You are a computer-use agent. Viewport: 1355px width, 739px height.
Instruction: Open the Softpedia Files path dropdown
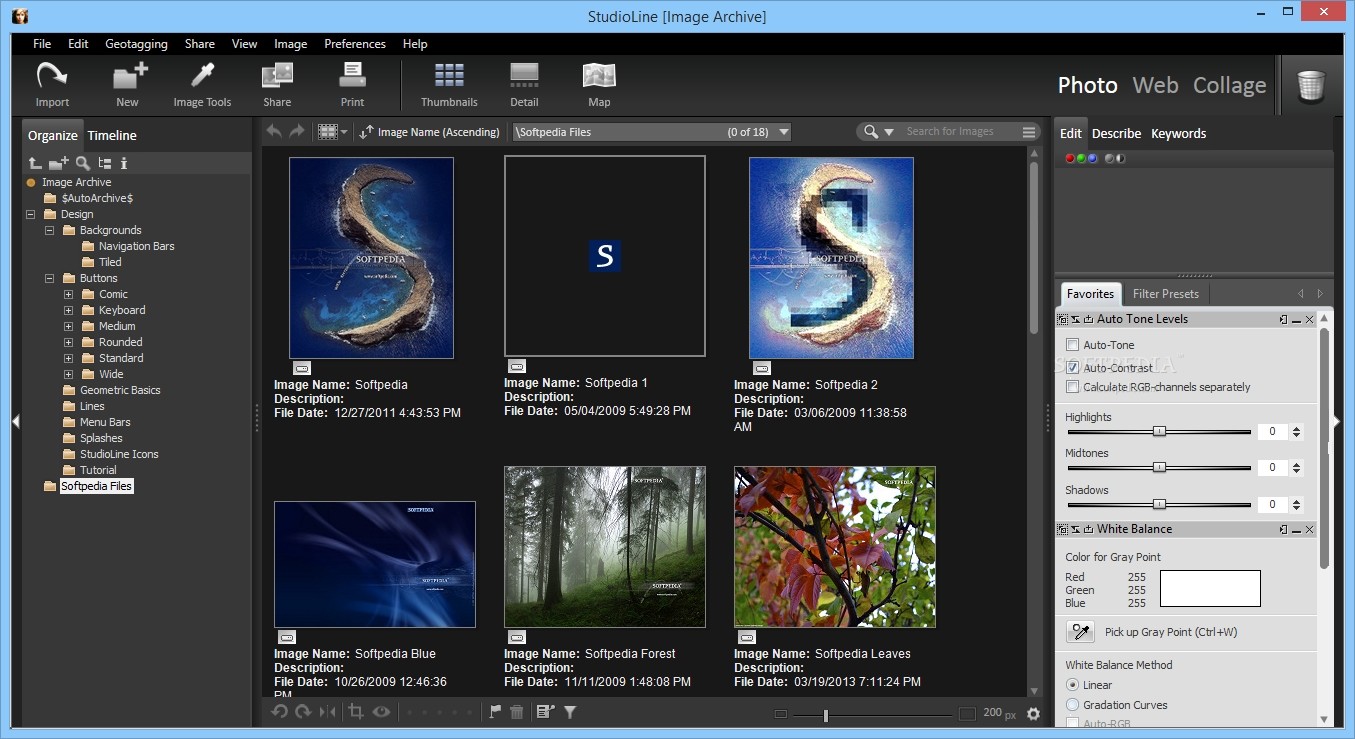(x=784, y=132)
